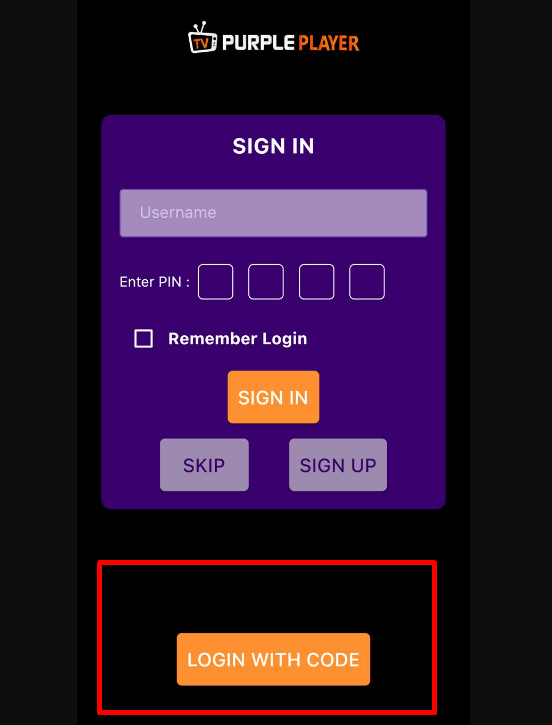552x725 pixels.
Task: Focus the Username input field
Action: point(273,213)
